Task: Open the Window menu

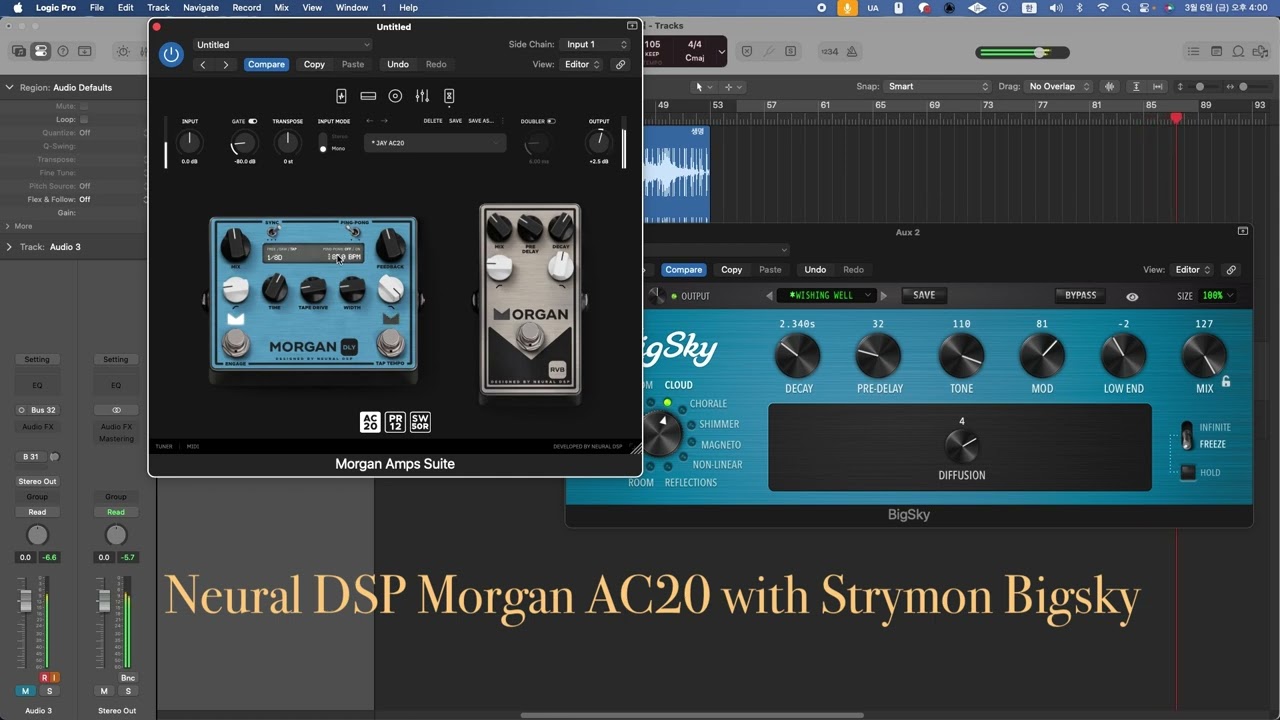Action: [352, 7]
